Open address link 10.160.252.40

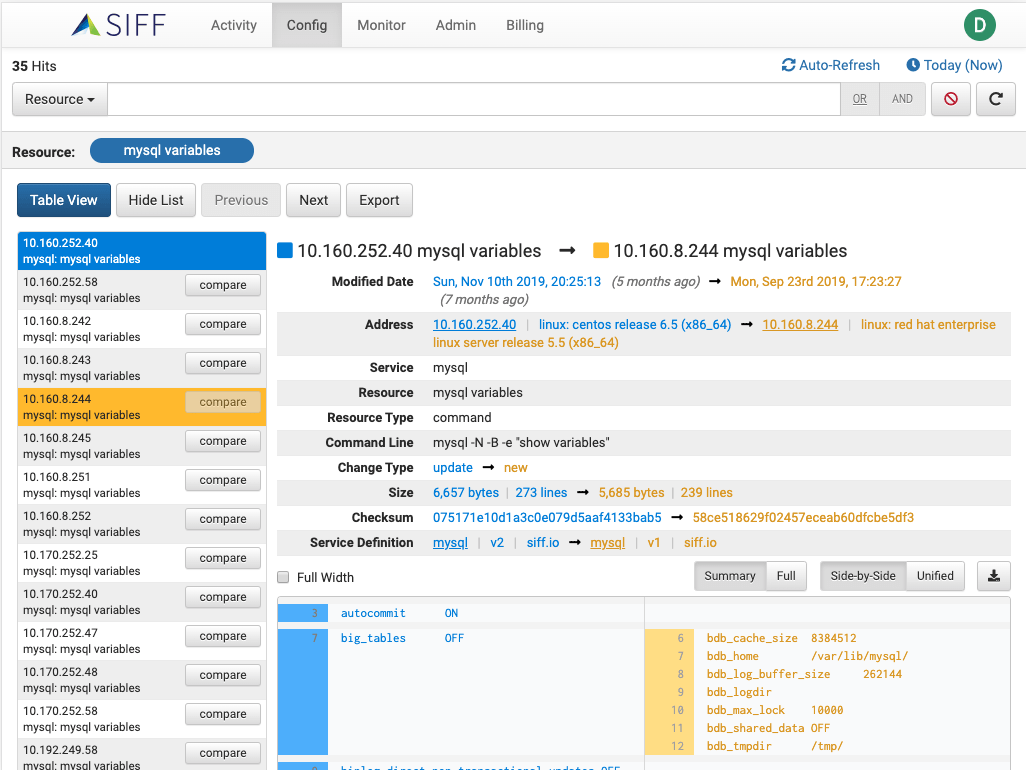point(474,324)
